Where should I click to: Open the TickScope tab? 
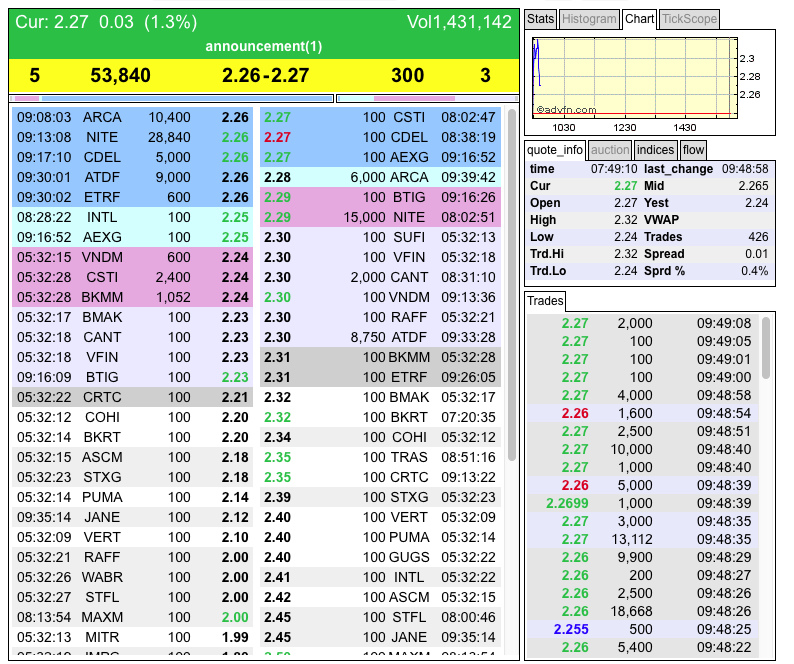click(689, 19)
